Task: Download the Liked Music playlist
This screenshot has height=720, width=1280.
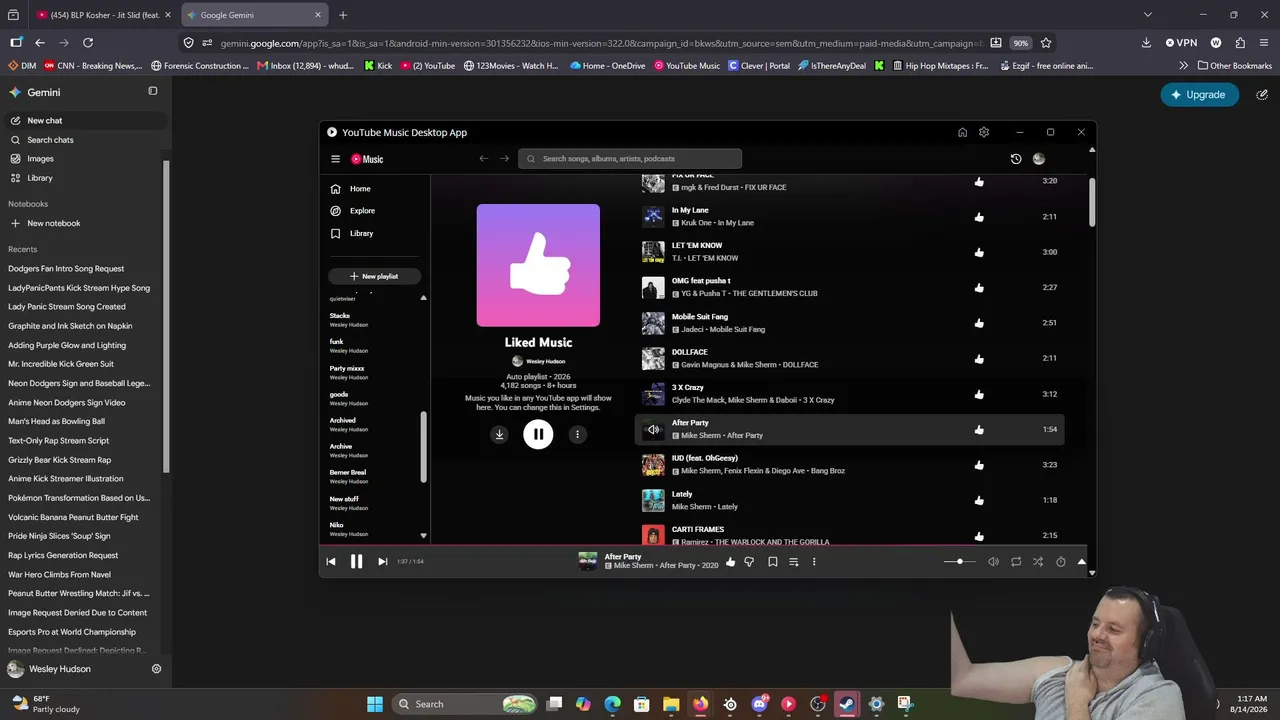Action: tap(499, 434)
